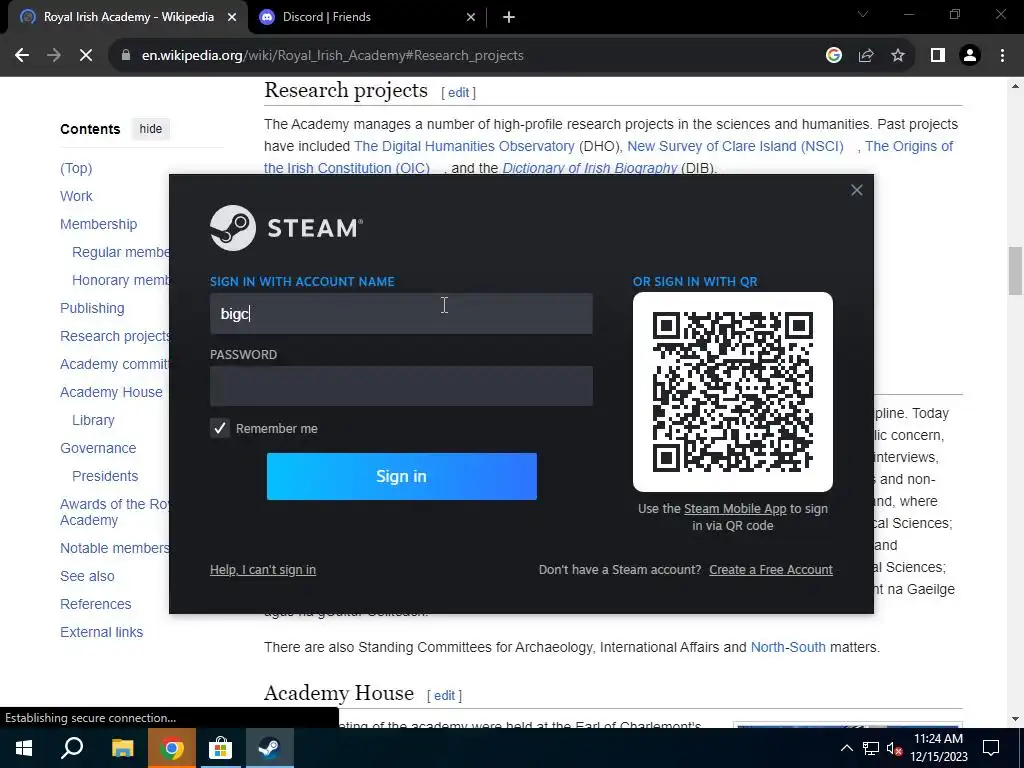Screen dimensions: 1024x768
Task: Open Microsoft Store from taskbar
Action: (220, 748)
